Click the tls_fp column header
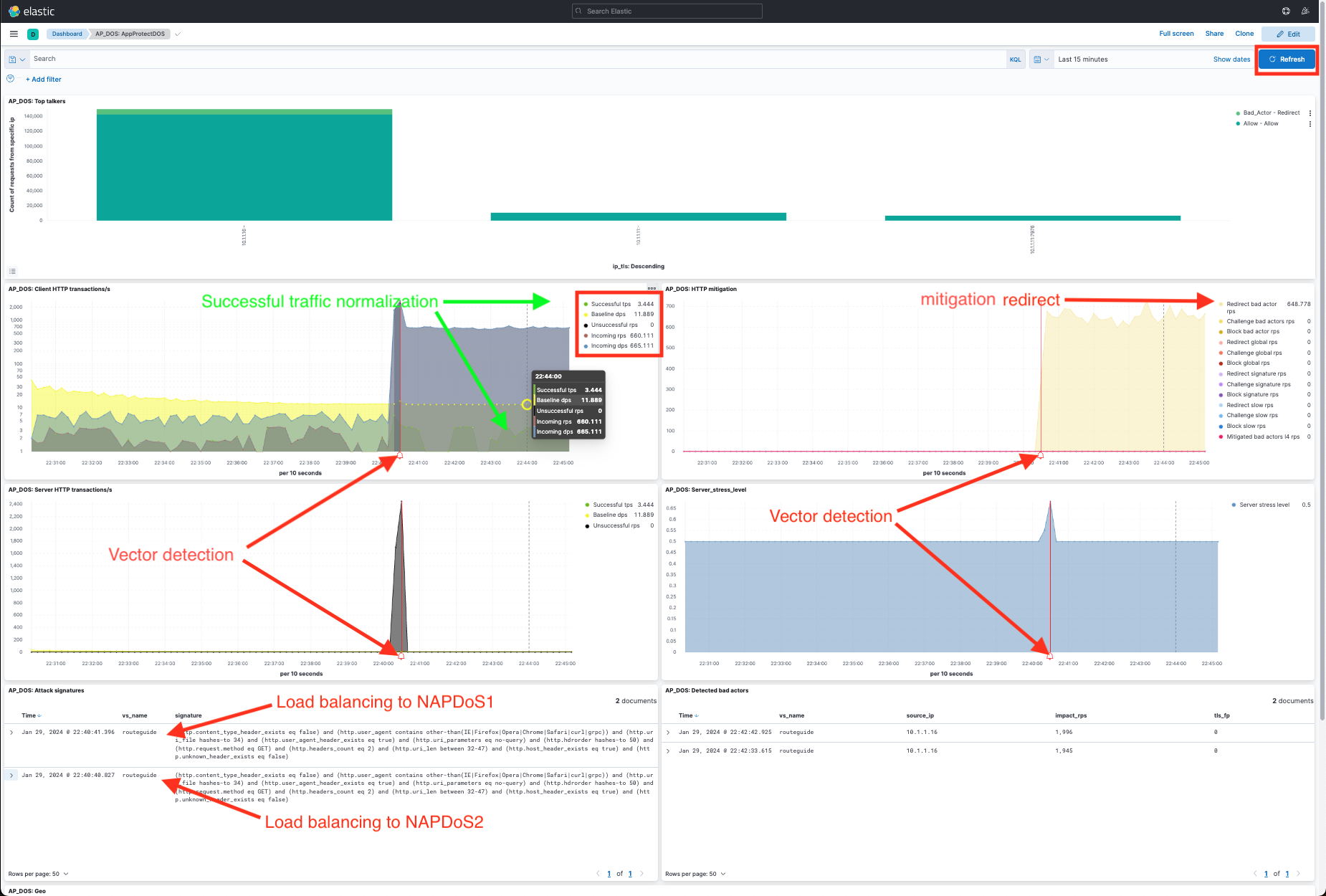The width and height of the screenshot is (1326, 896). click(1221, 715)
